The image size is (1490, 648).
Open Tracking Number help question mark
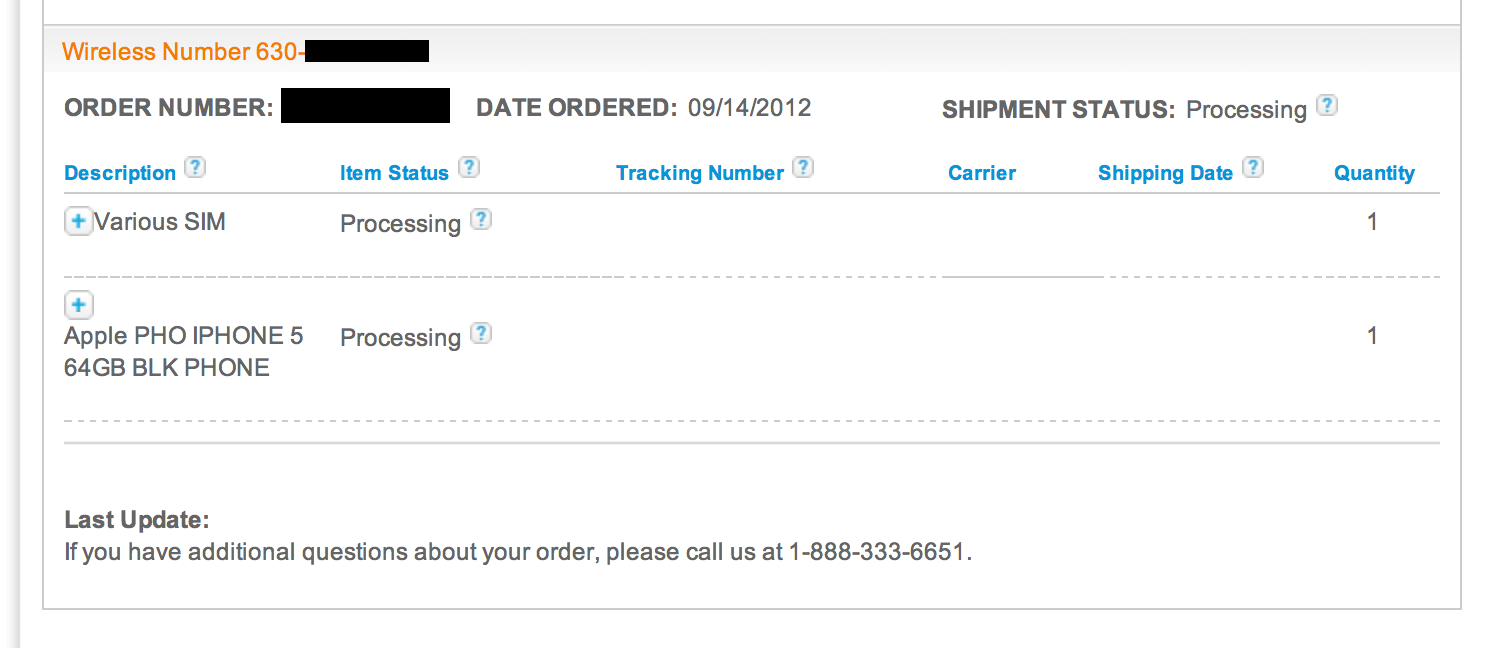coord(803,167)
